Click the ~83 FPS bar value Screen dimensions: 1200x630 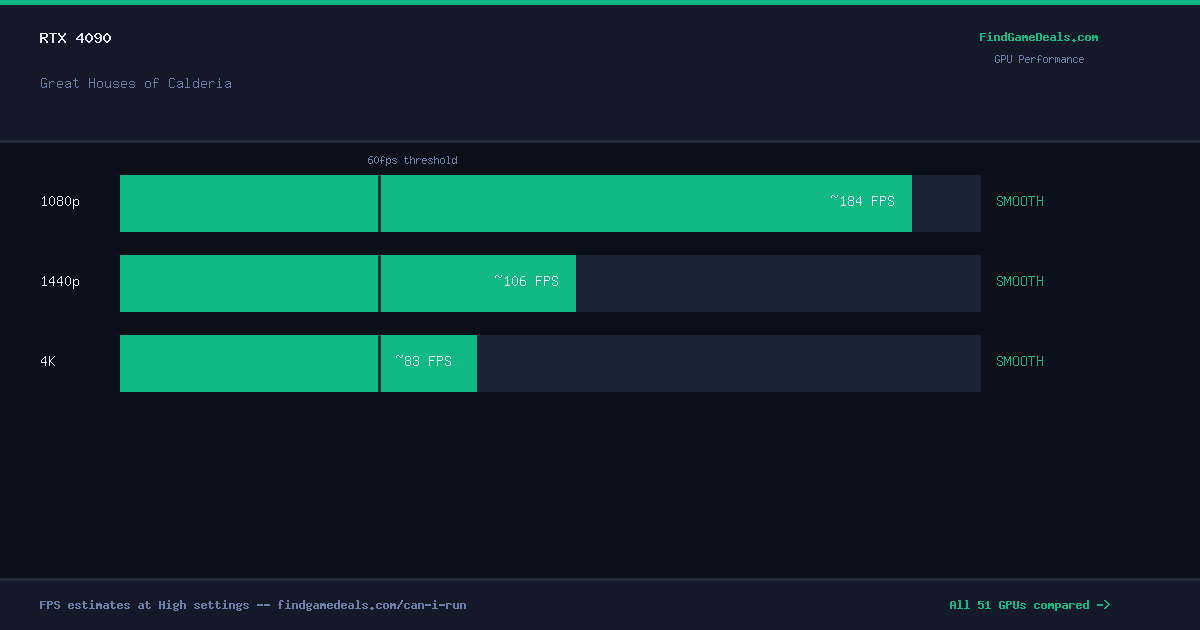pyautogui.click(x=423, y=361)
